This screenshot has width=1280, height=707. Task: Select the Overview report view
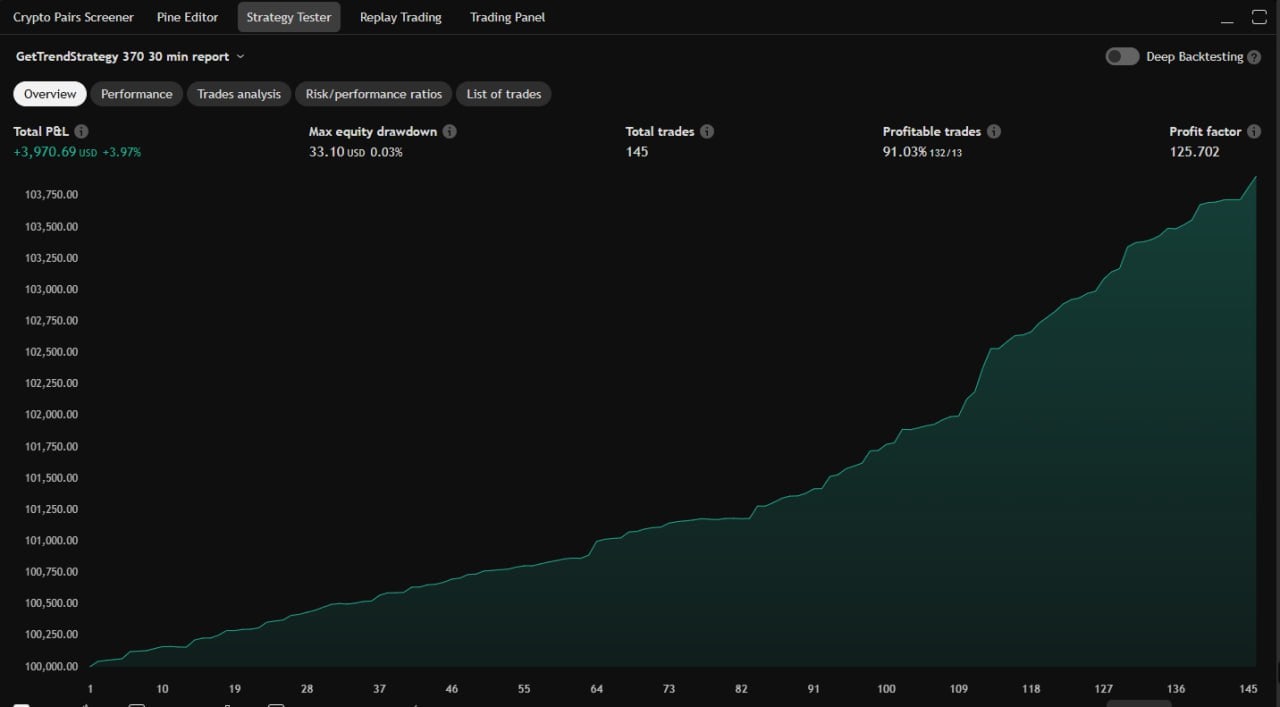tap(49, 93)
